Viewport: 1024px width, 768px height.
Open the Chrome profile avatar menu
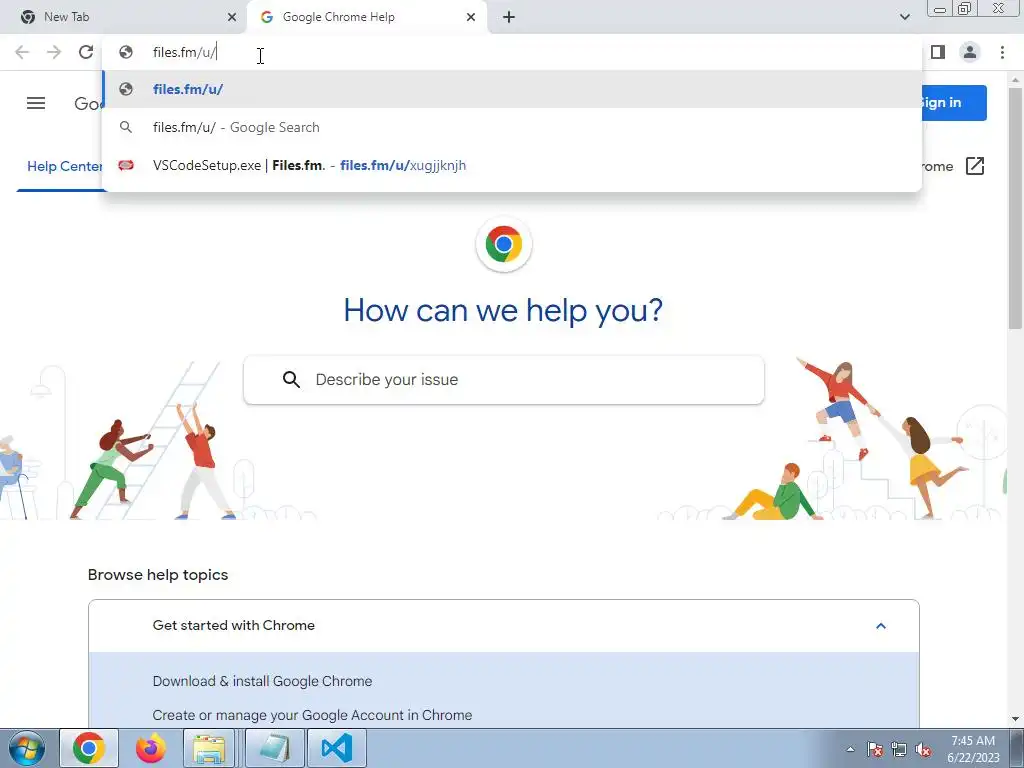(970, 52)
